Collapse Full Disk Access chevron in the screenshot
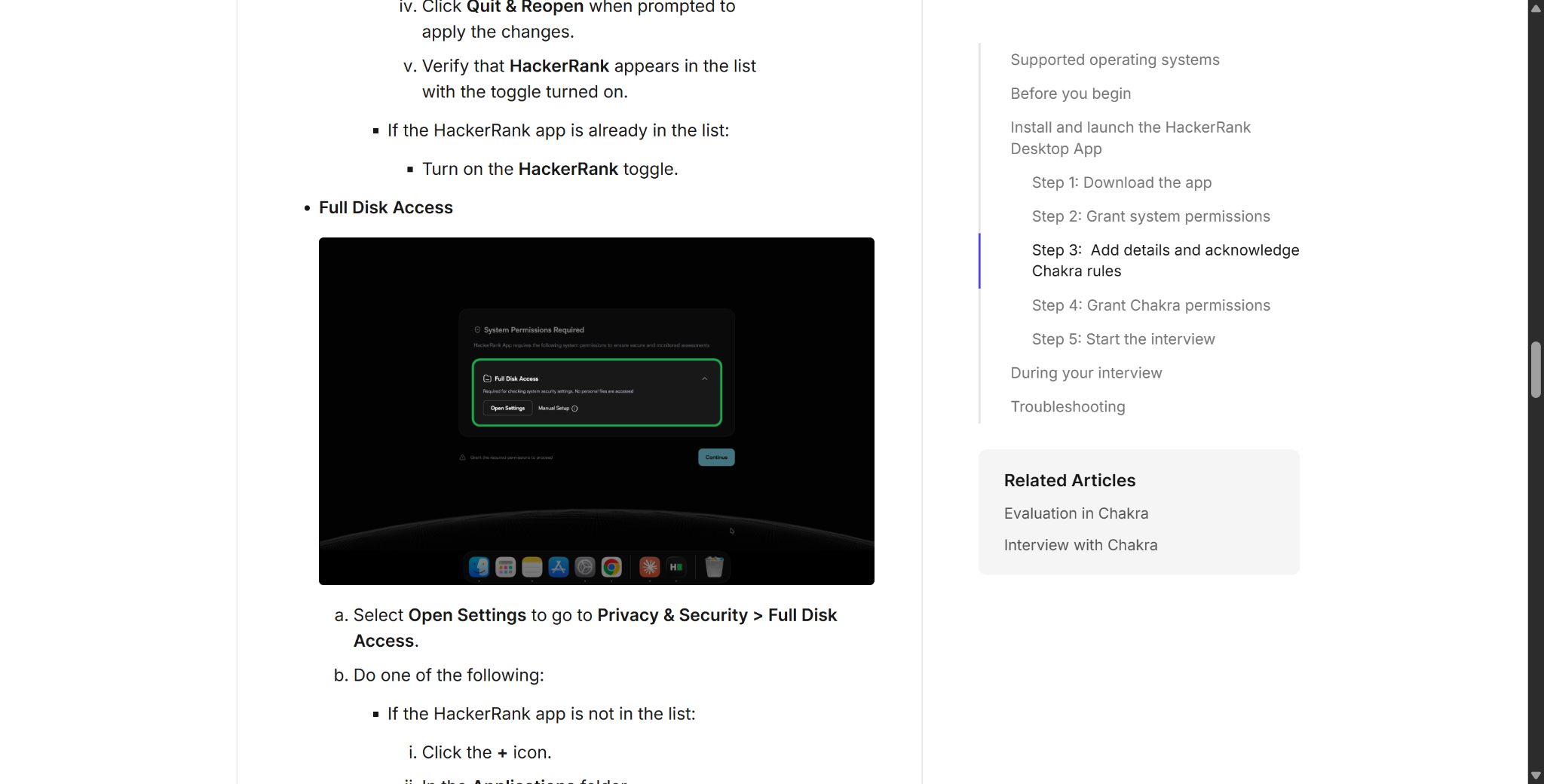The image size is (1544, 784). click(x=705, y=378)
